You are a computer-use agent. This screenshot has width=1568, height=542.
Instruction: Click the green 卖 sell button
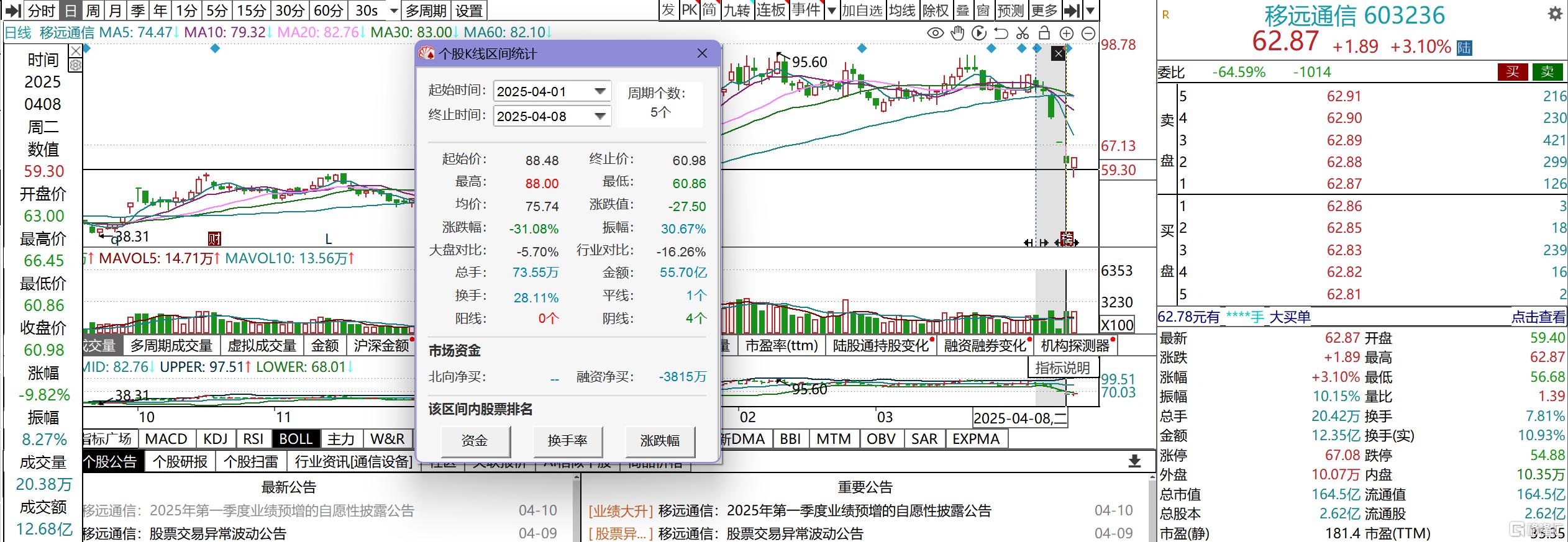(x=1547, y=72)
